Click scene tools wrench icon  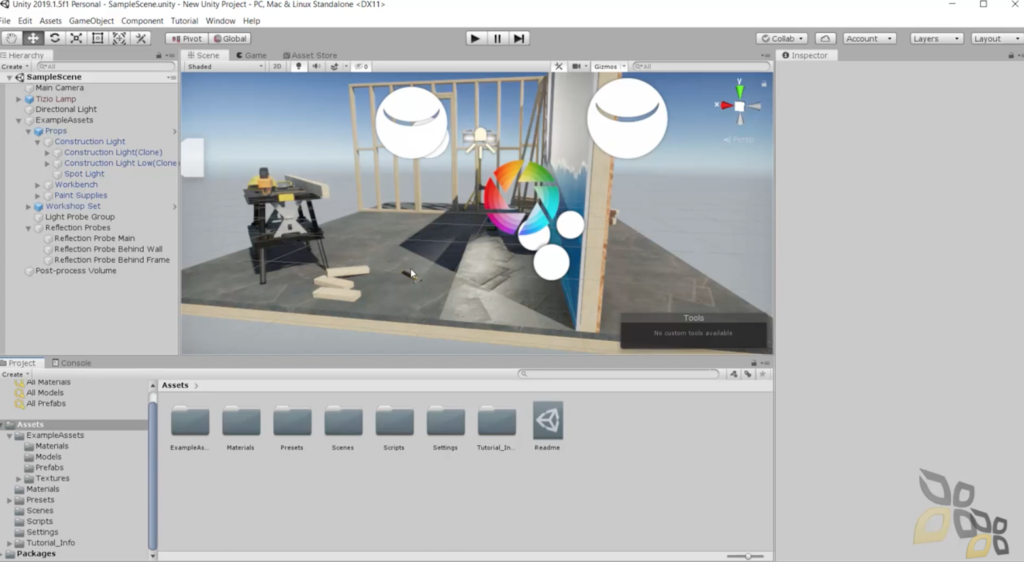(x=558, y=67)
